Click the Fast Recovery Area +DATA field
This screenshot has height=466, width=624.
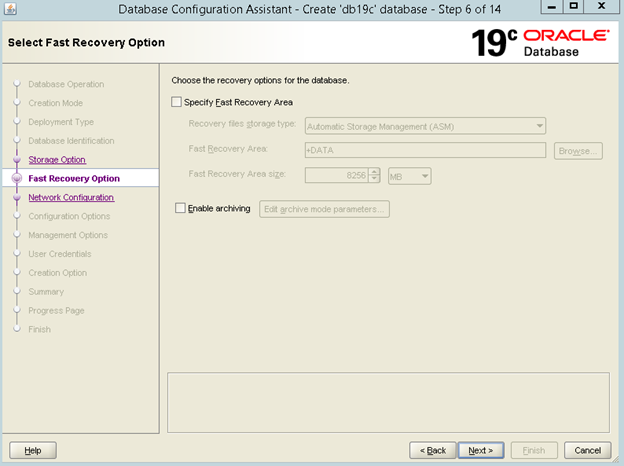click(x=425, y=150)
